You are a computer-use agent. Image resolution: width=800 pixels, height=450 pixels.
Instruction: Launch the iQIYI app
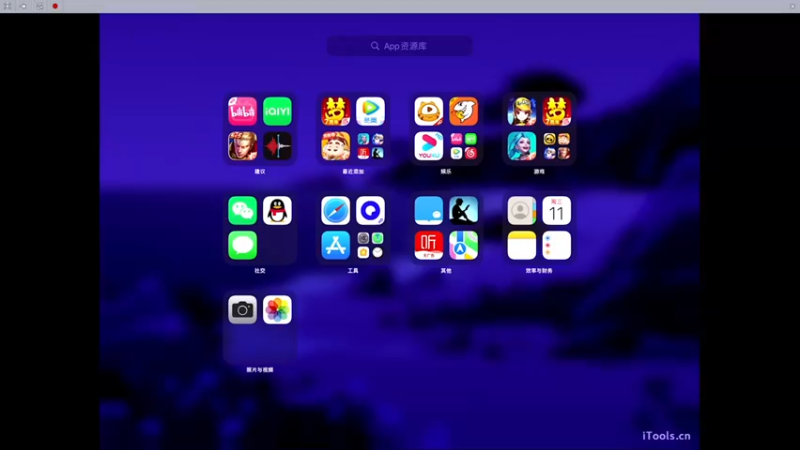277,111
